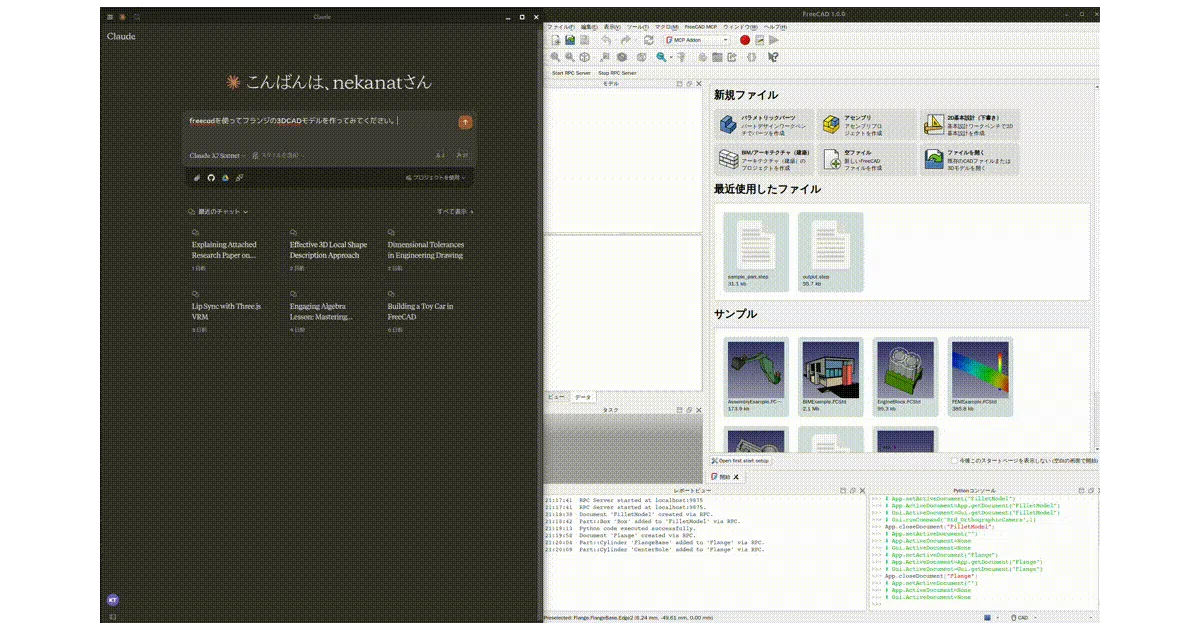Click the attachment paperclip icon in Claude

click(x=197, y=177)
